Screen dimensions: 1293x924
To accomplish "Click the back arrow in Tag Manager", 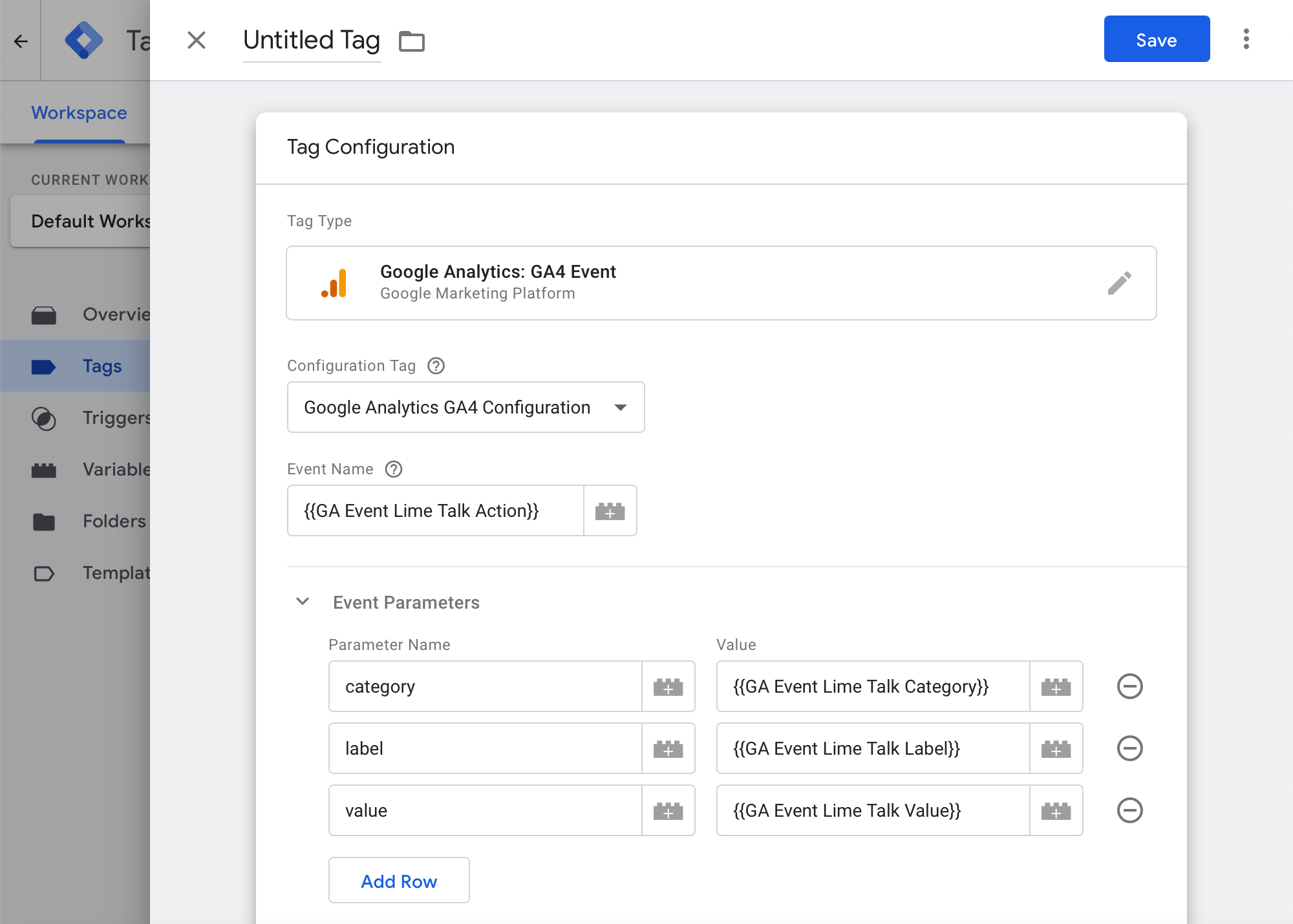I will coord(21,41).
